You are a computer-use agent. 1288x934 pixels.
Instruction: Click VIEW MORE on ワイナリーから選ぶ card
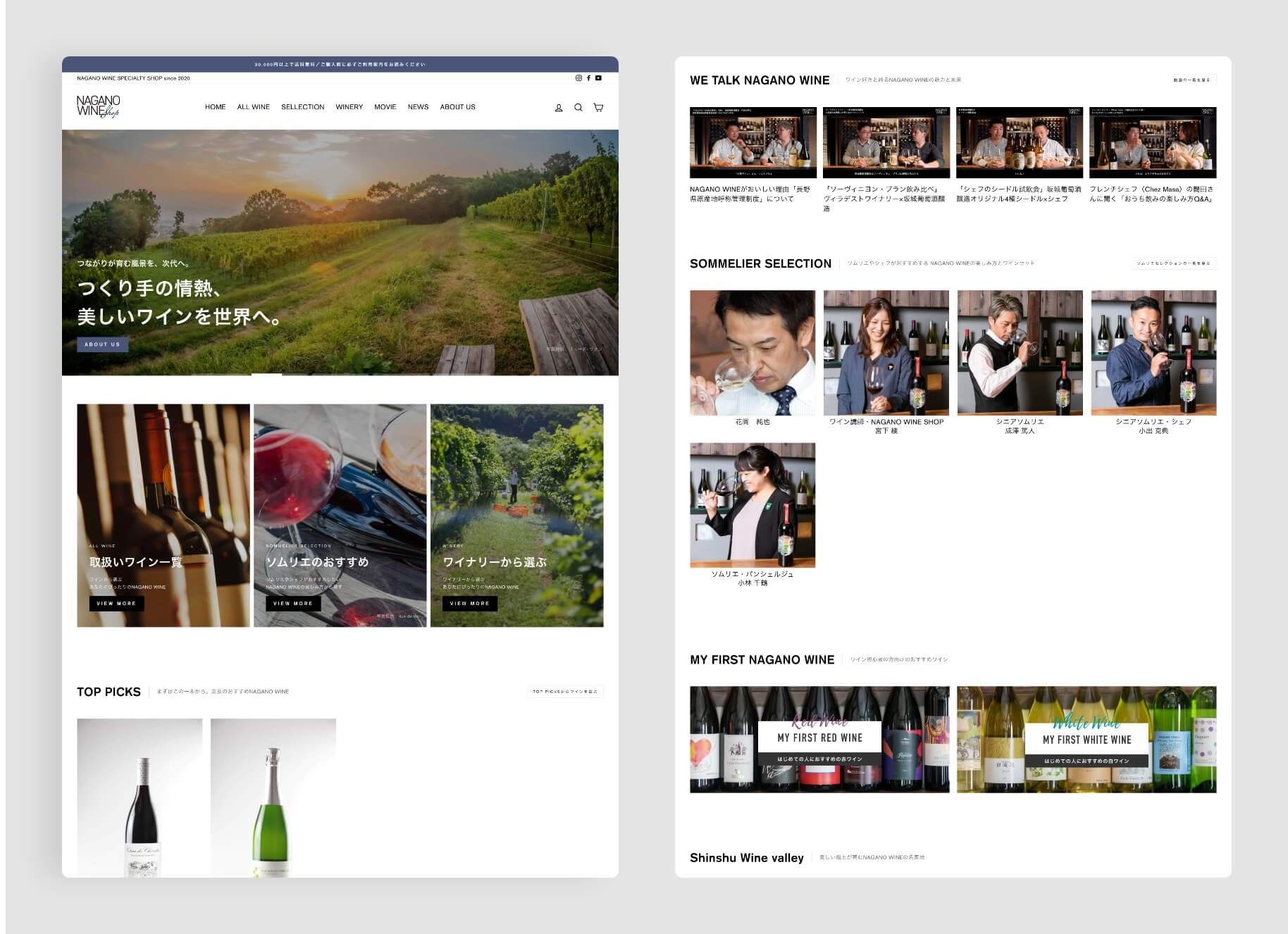pyautogui.click(x=470, y=604)
